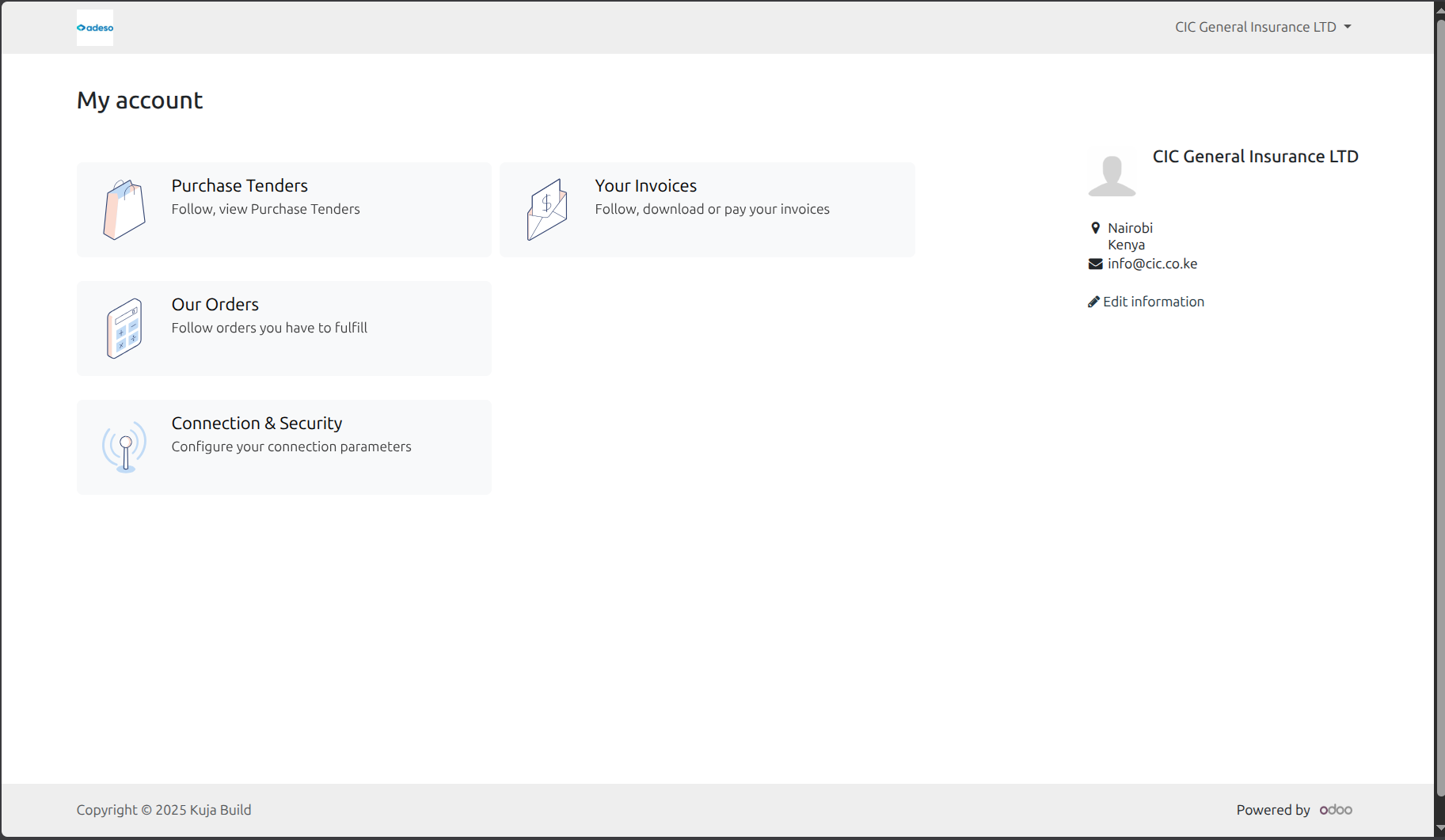The width and height of the screenshot is (1445, 840).
Task: Click the info@cic.co.ke email text
Action: coord(1152,264)
